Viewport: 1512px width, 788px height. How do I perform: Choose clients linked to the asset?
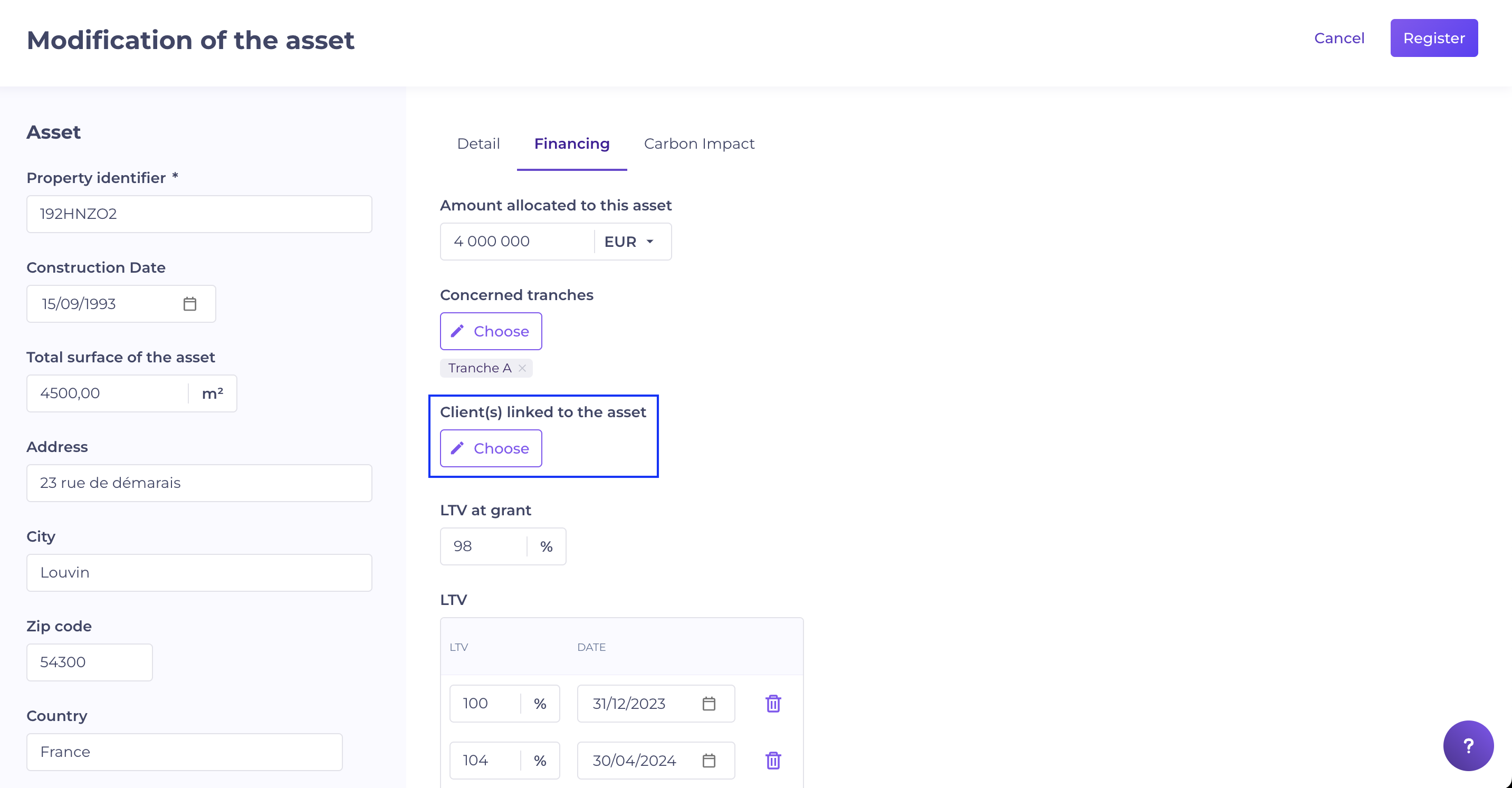tap(491, 448)
